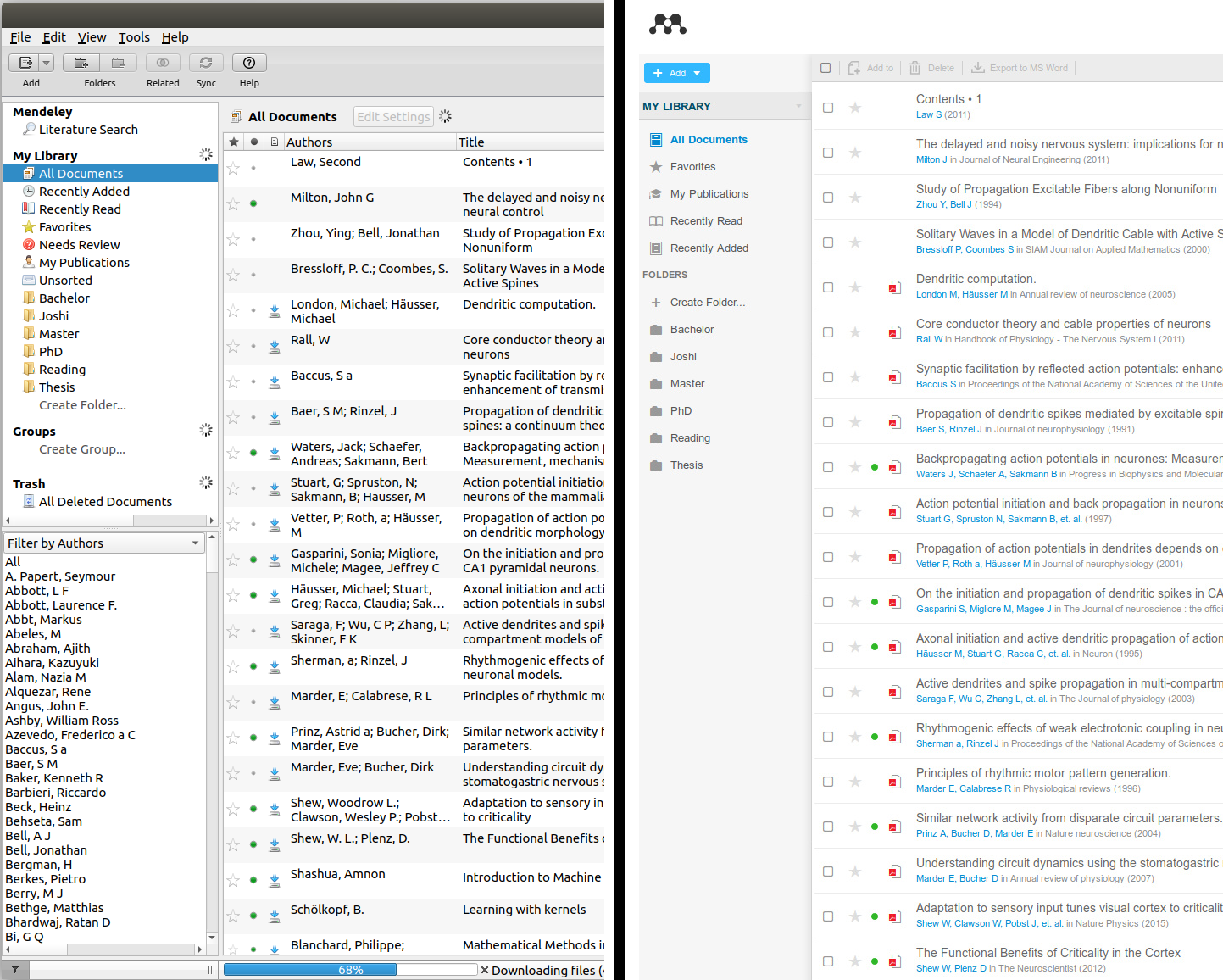Click the download progress bar at 68%

coord(350,970)
